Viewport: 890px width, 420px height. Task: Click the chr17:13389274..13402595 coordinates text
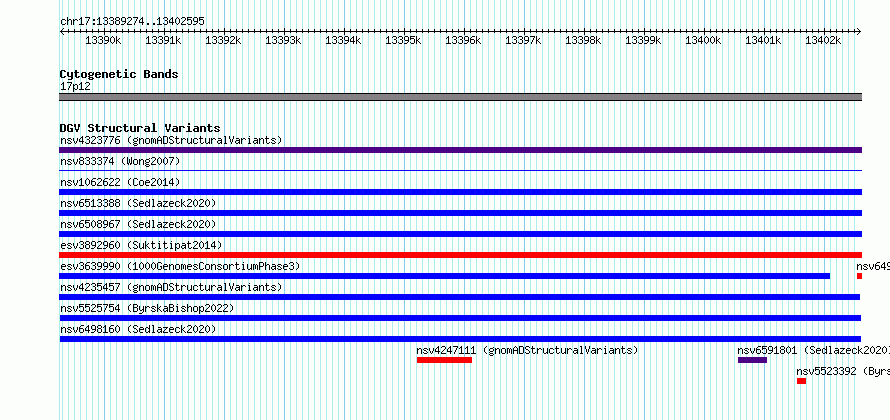click(132, 22)
